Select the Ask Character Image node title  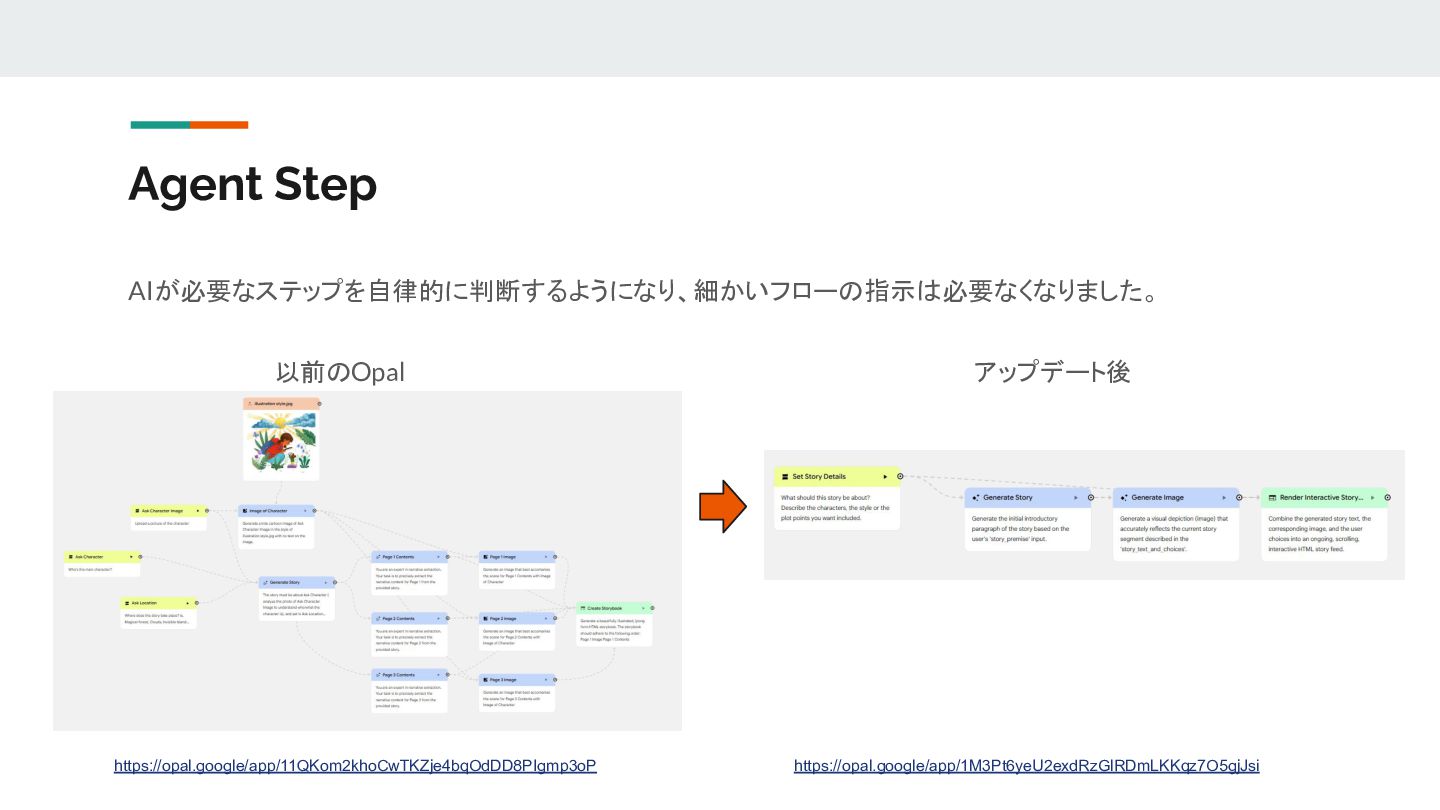click(x=162, y=511)
